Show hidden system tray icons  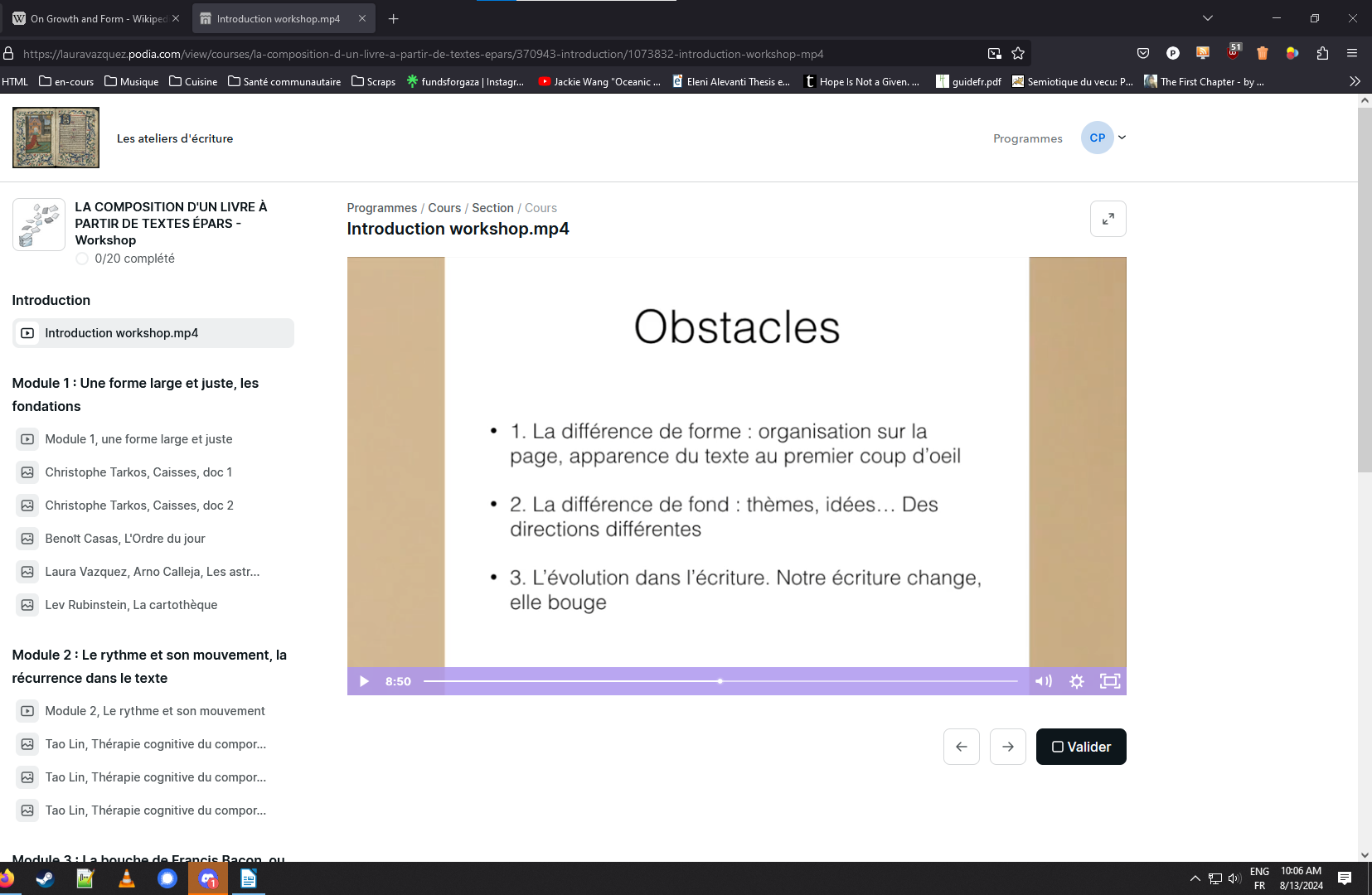point(1195,878)
